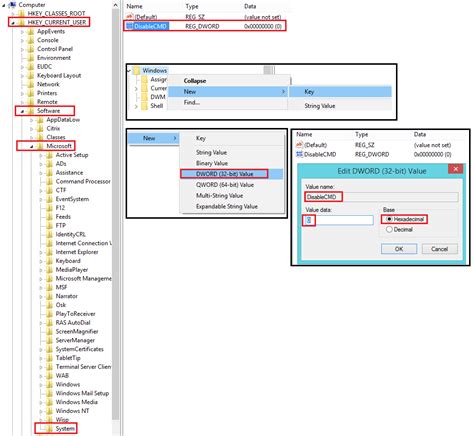Select the DisableCMD DWORD value icon

point(130,26)
